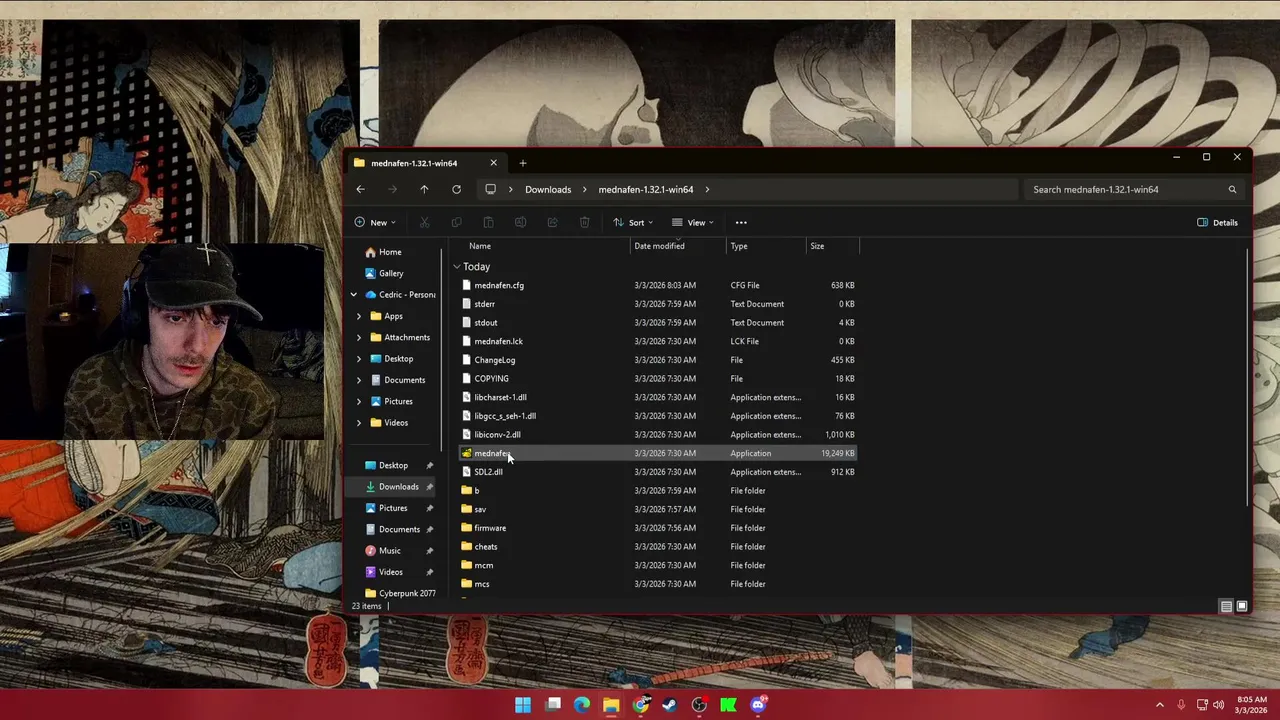
Task: Open a new File Explorer tab
Action: tap(522, 163)
